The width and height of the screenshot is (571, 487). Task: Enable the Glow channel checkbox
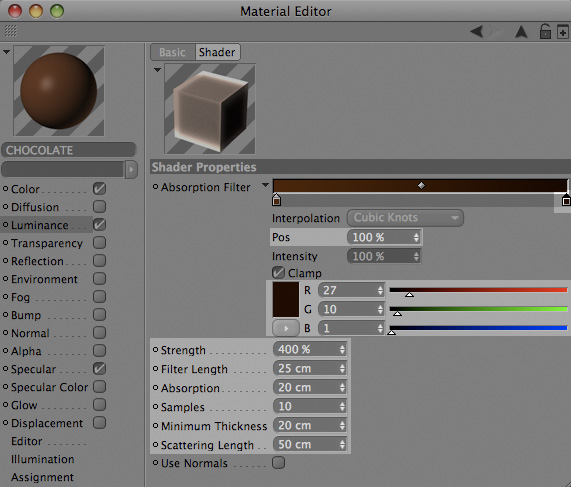pos(99,404)
